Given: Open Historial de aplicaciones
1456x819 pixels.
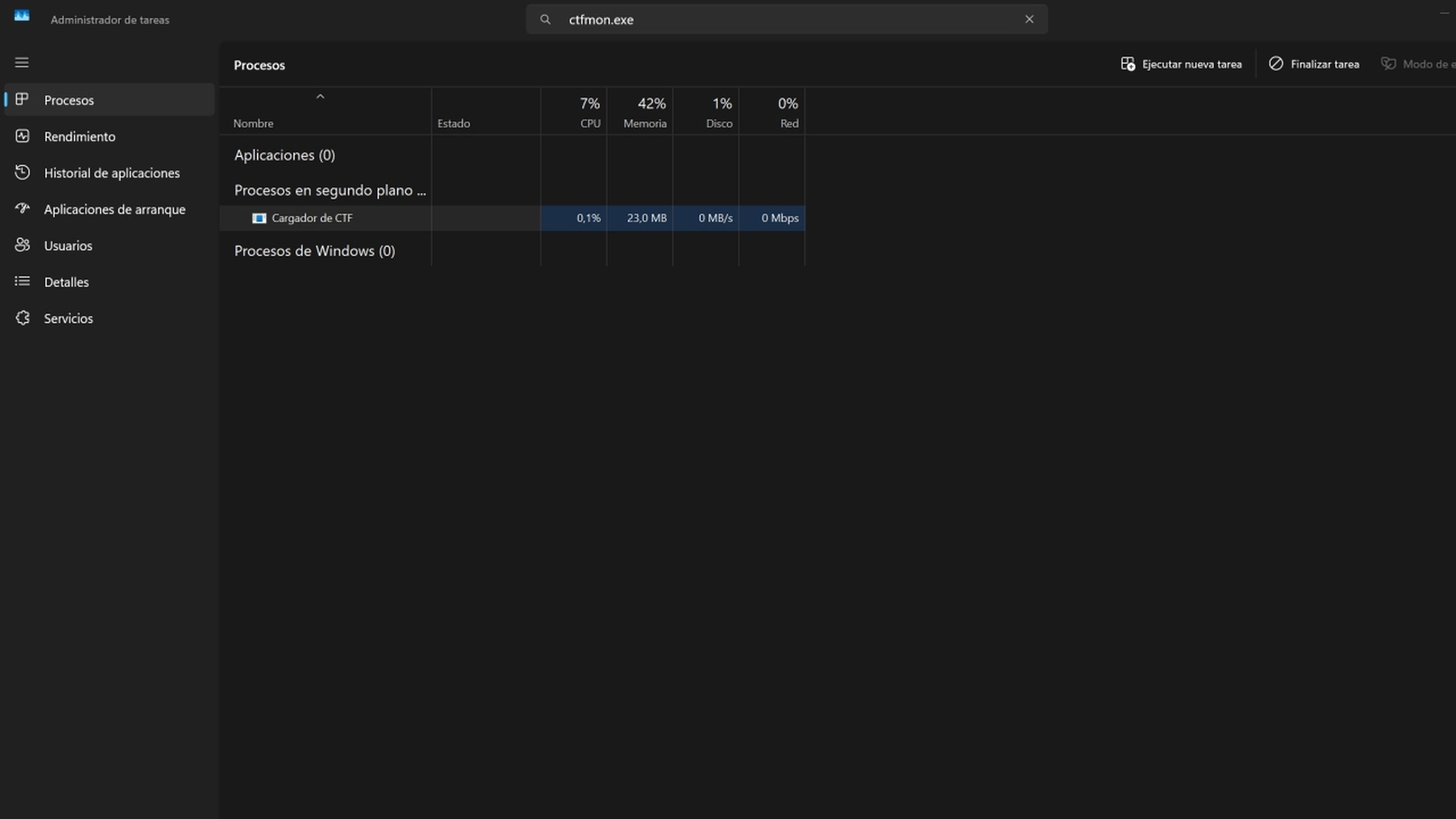Looking at the screenshot, I should coord(110,173).
